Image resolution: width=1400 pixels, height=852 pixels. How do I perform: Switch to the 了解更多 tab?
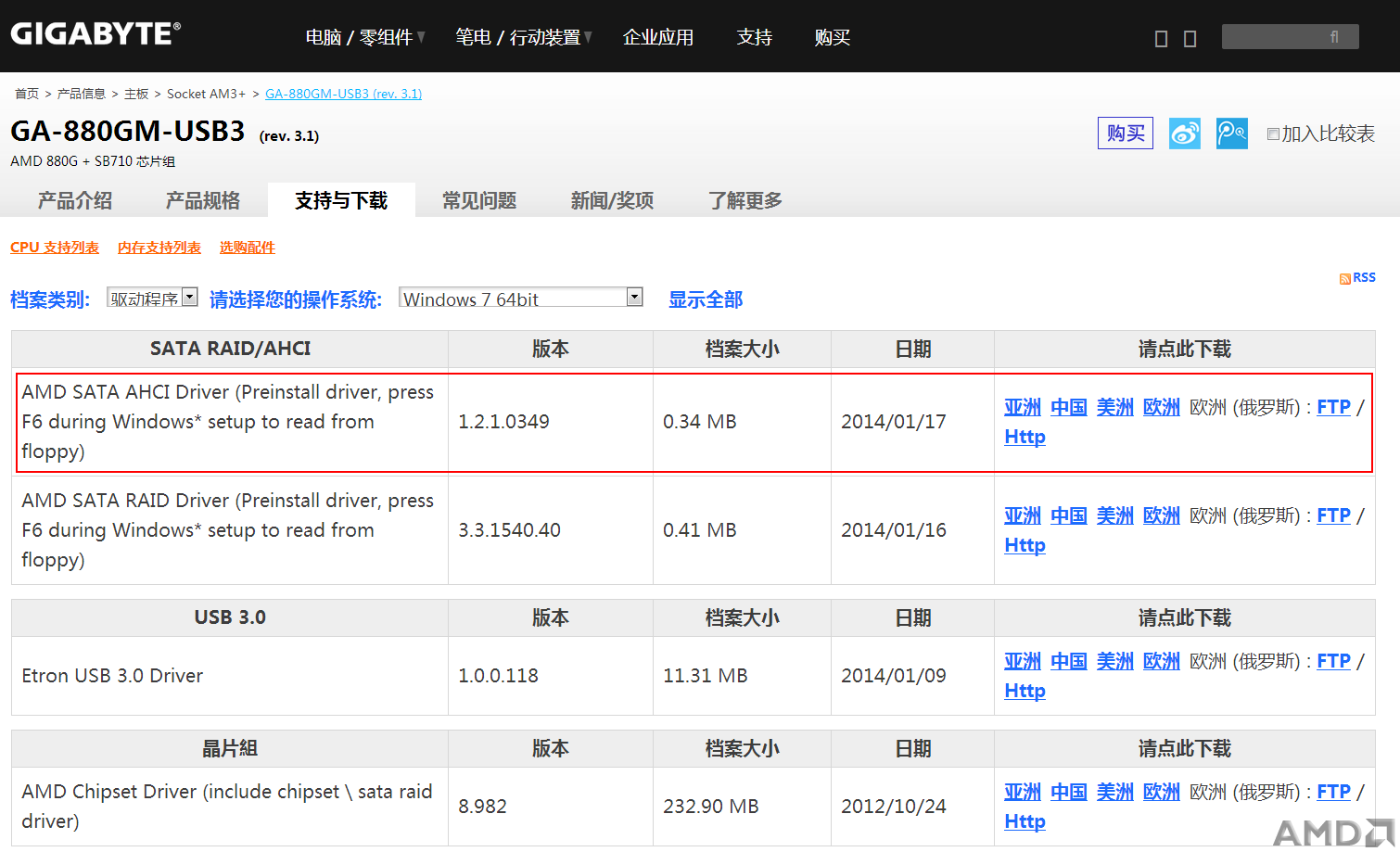745,200
